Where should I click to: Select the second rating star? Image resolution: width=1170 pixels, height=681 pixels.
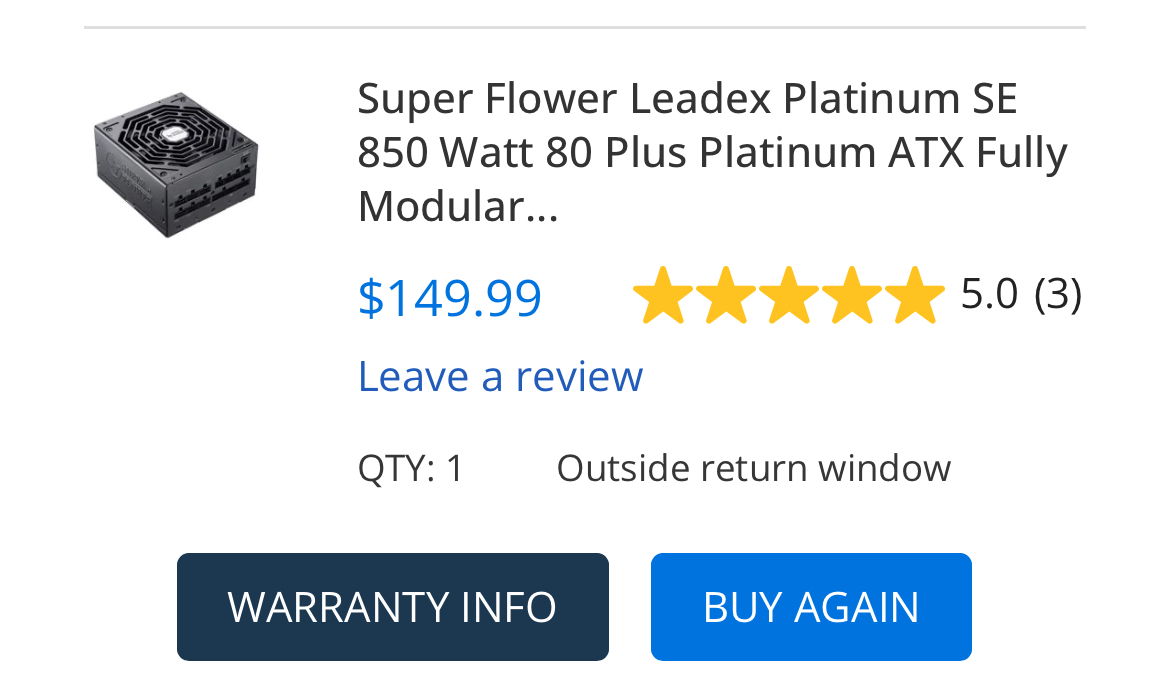pos(725,293)
